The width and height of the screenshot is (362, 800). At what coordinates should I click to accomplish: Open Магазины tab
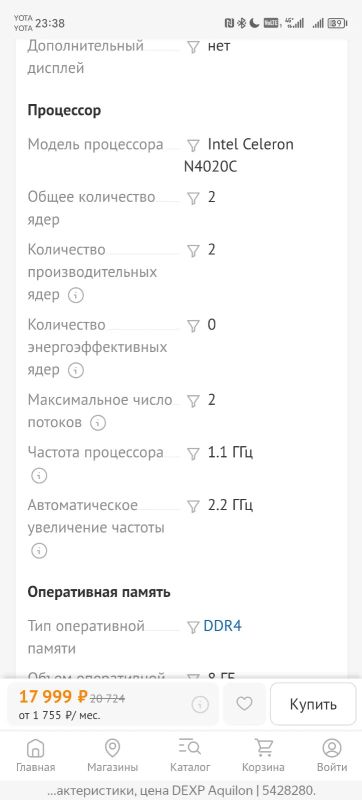pos(113,755)
